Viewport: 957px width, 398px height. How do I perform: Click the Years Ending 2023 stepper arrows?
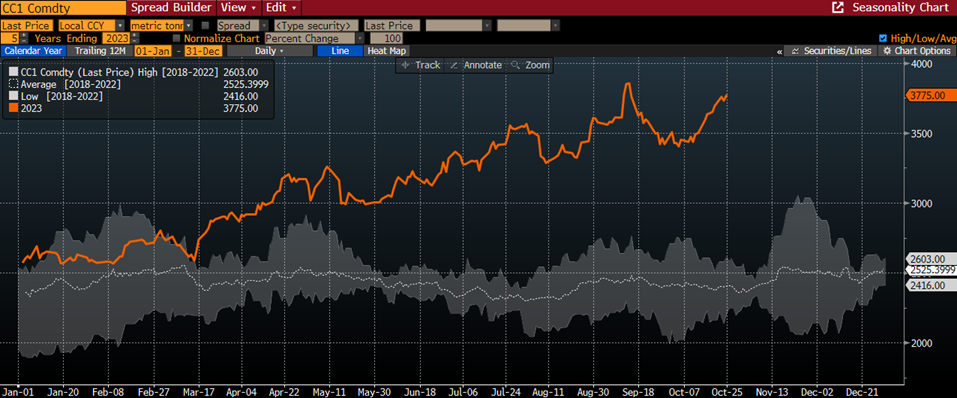(x=135, y=38)
